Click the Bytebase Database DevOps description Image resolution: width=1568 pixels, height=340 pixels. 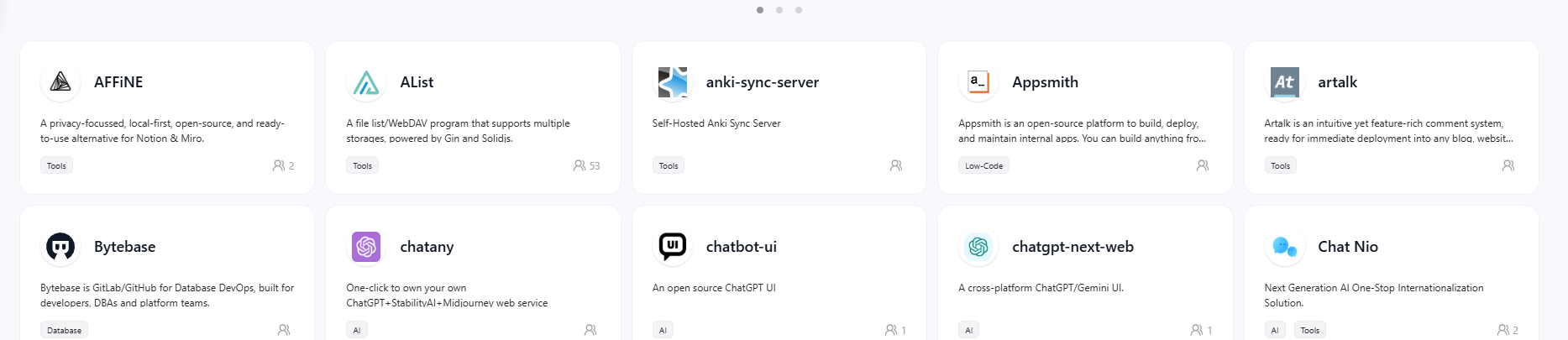pos(167,296)
